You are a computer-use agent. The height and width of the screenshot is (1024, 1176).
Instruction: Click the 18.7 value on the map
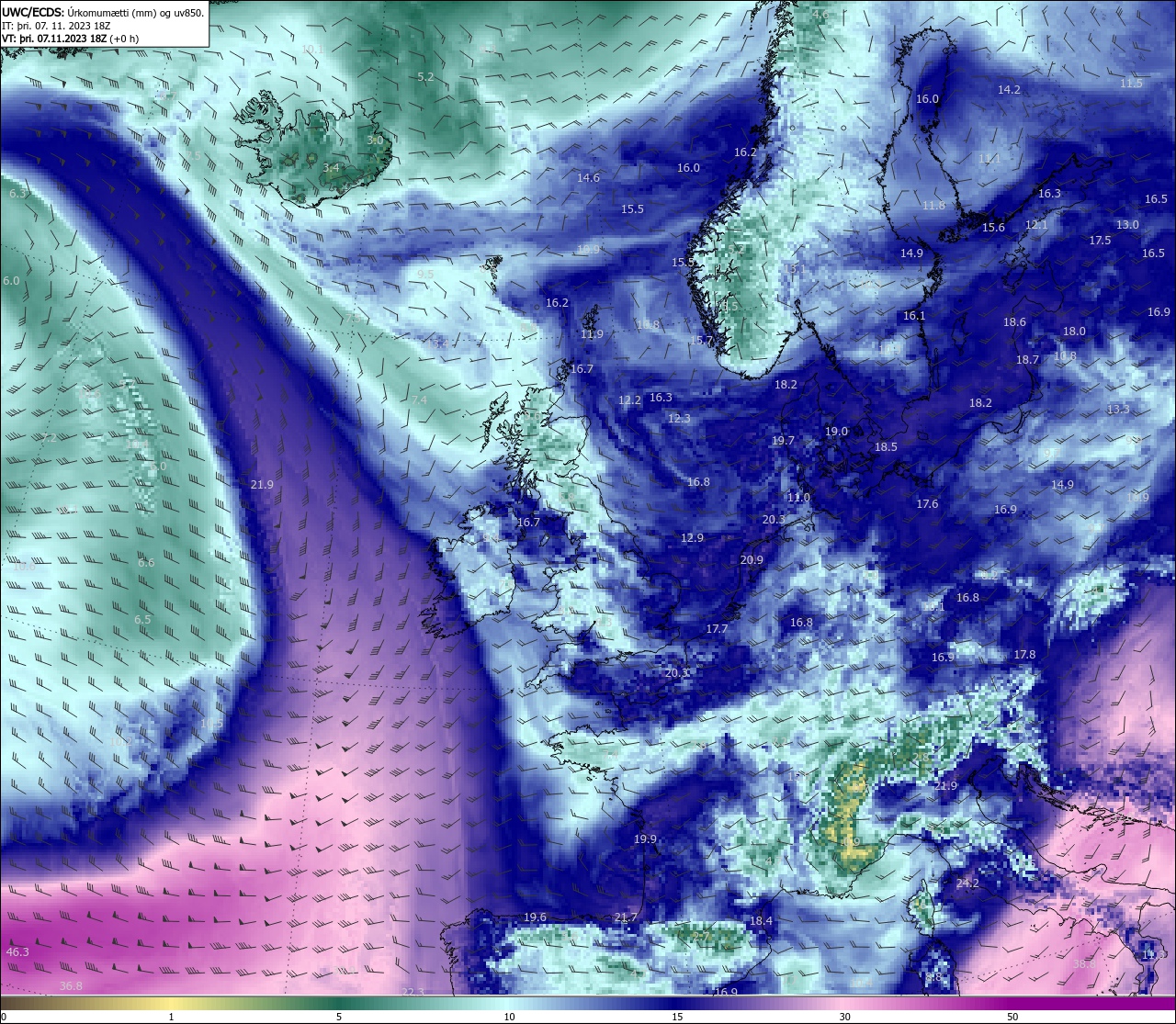[1027, 360]
